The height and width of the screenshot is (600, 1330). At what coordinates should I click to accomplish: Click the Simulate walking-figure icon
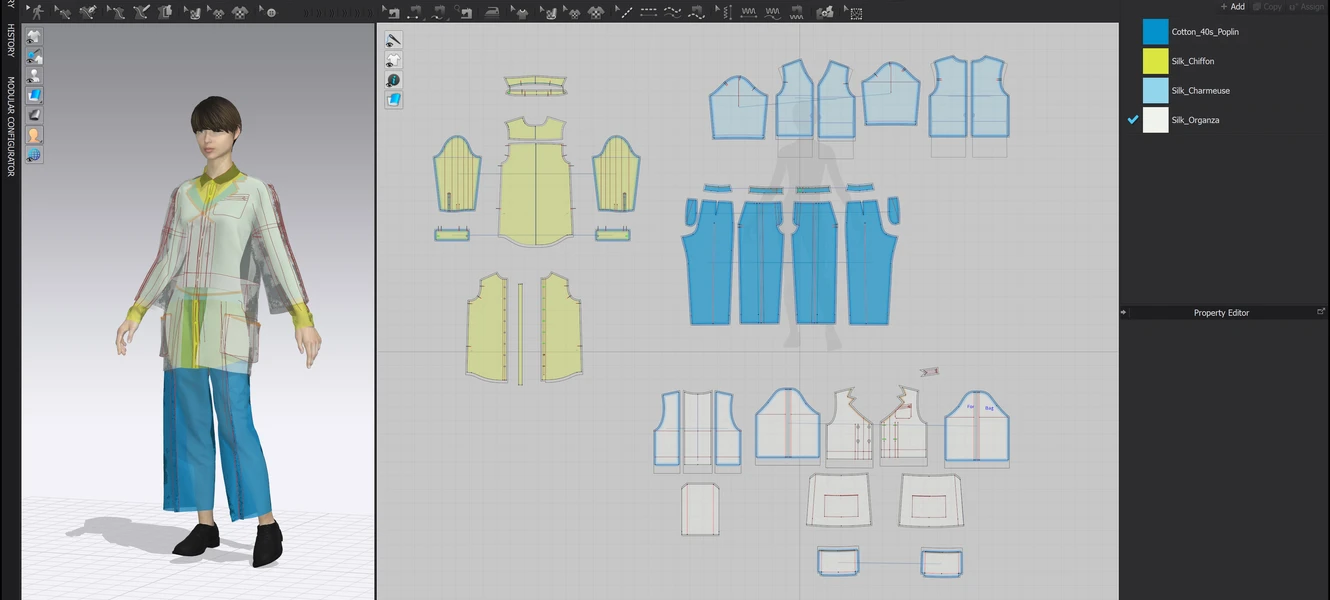click(x=37, y=12)
